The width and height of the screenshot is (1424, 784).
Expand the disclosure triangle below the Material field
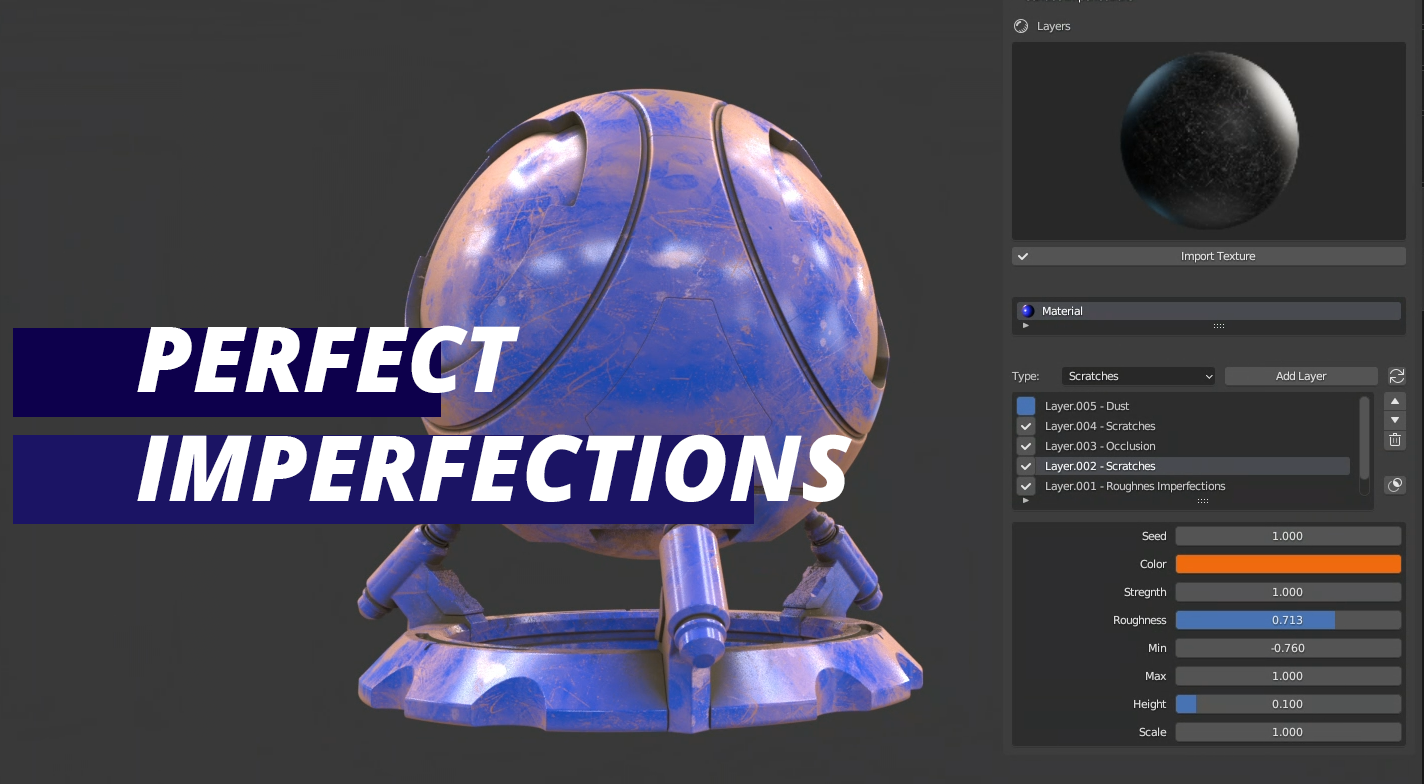(1025, 324)
